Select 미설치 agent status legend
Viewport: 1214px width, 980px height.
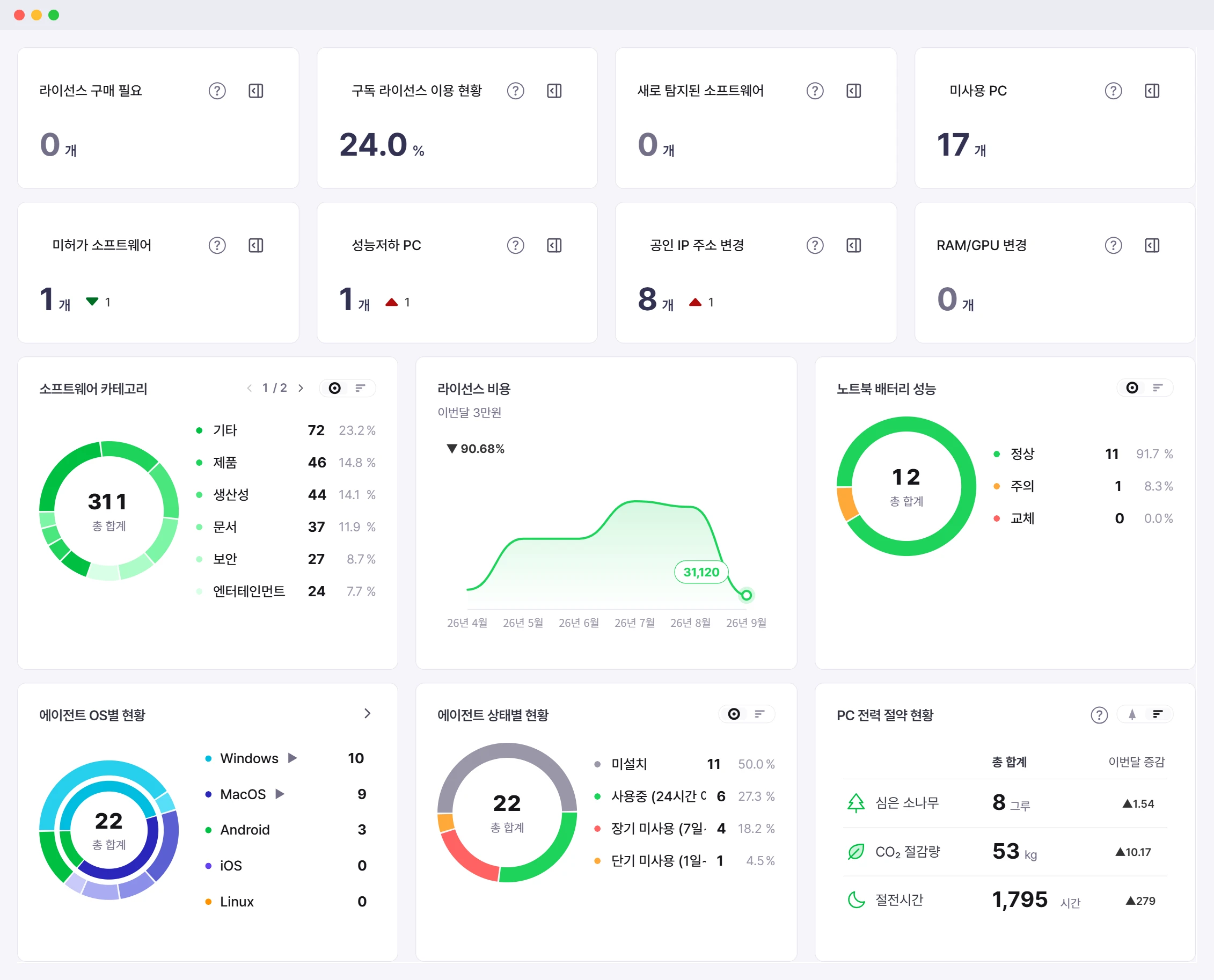[685, 764]
